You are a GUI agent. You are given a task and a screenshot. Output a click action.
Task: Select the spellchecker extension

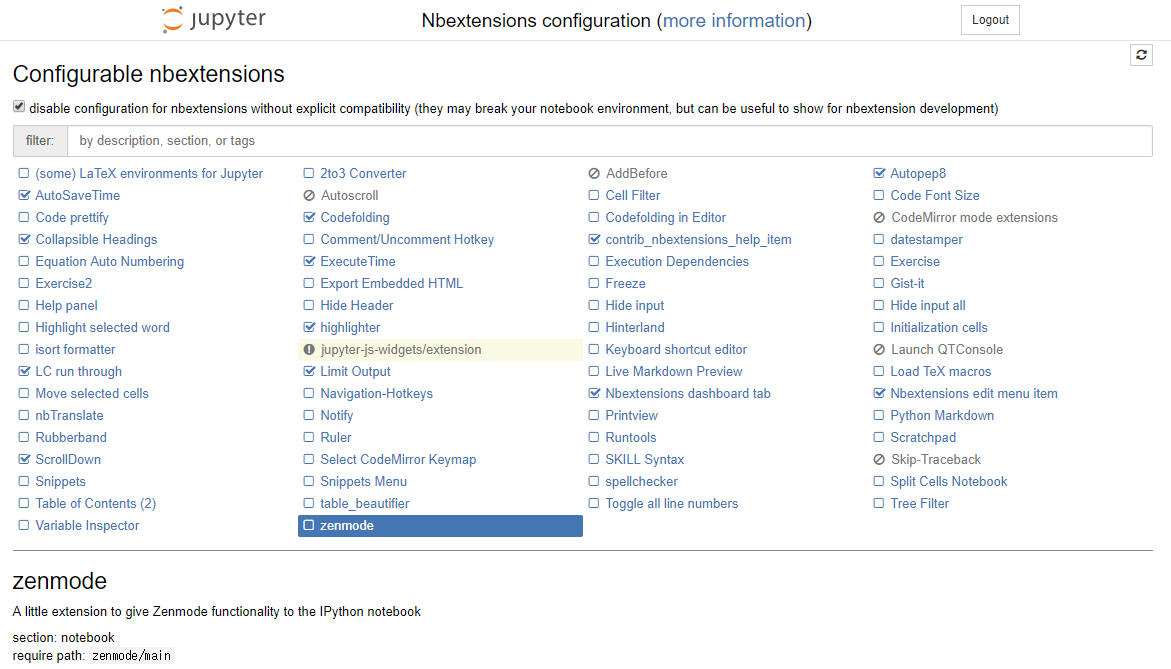click(642, 482)
